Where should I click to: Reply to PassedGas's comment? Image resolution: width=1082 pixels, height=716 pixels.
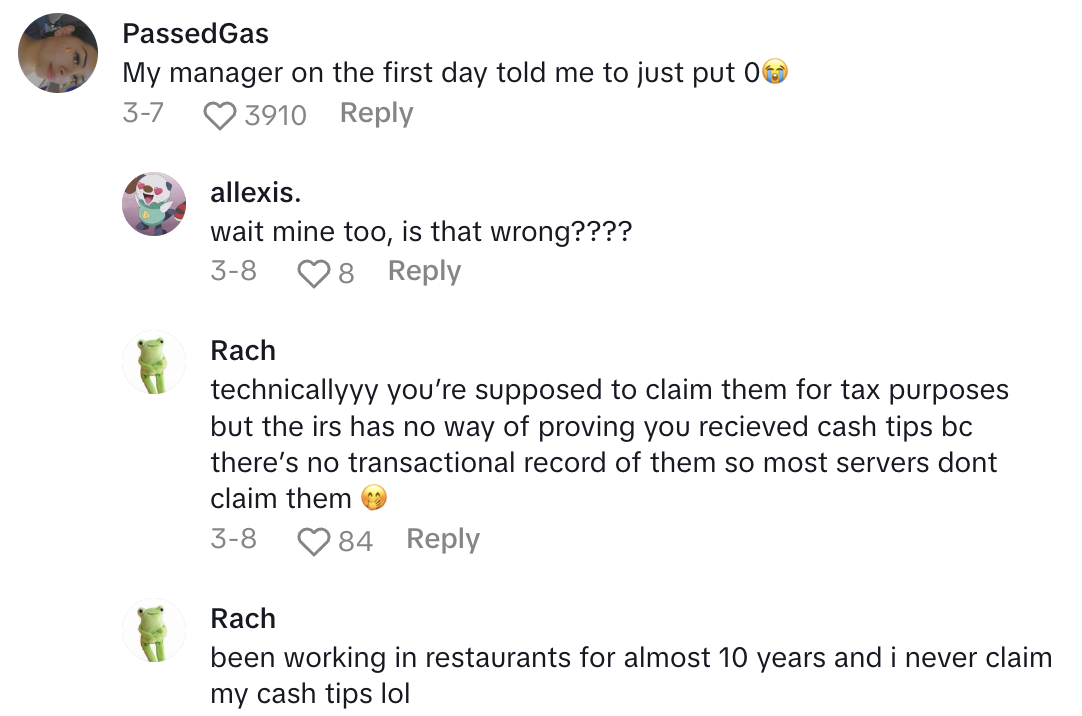click(376, 114)
